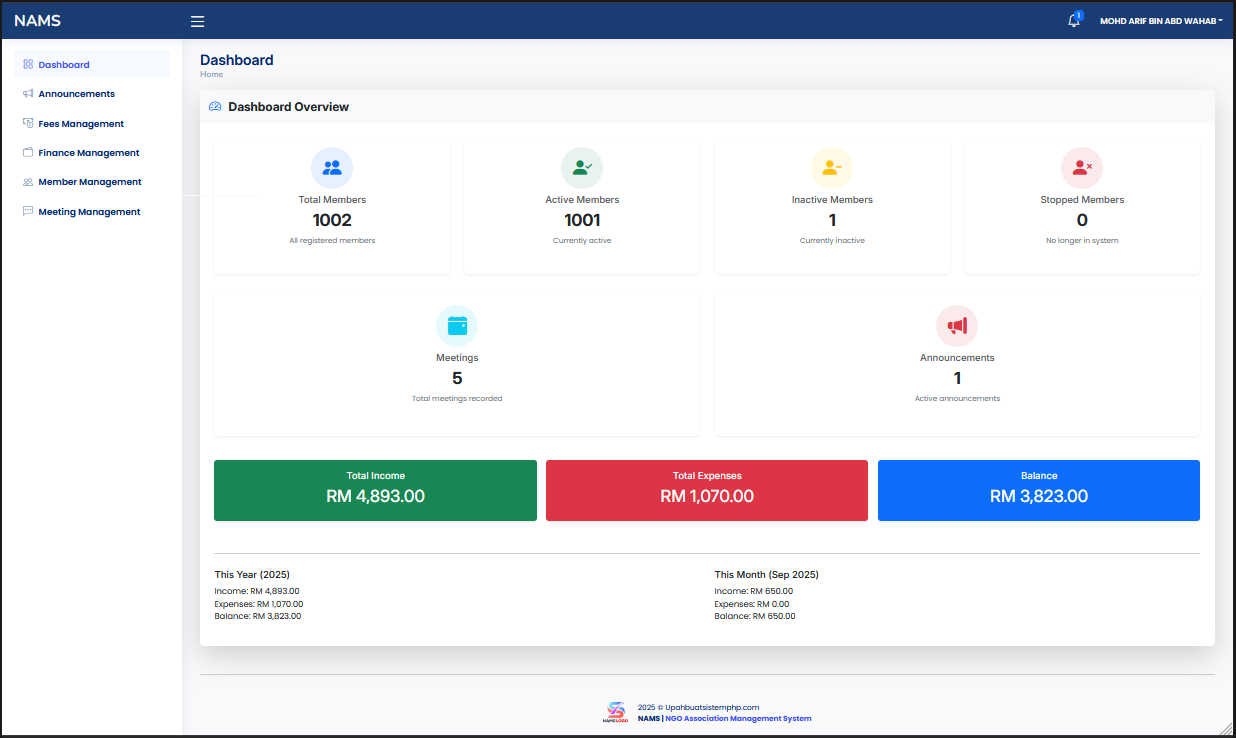Click 'Expenses: RM 1,070.00' yearly line
Image resolution: width=1236 pixels, height=738 pixels.
pyautogui.click(x=259, y=604)
